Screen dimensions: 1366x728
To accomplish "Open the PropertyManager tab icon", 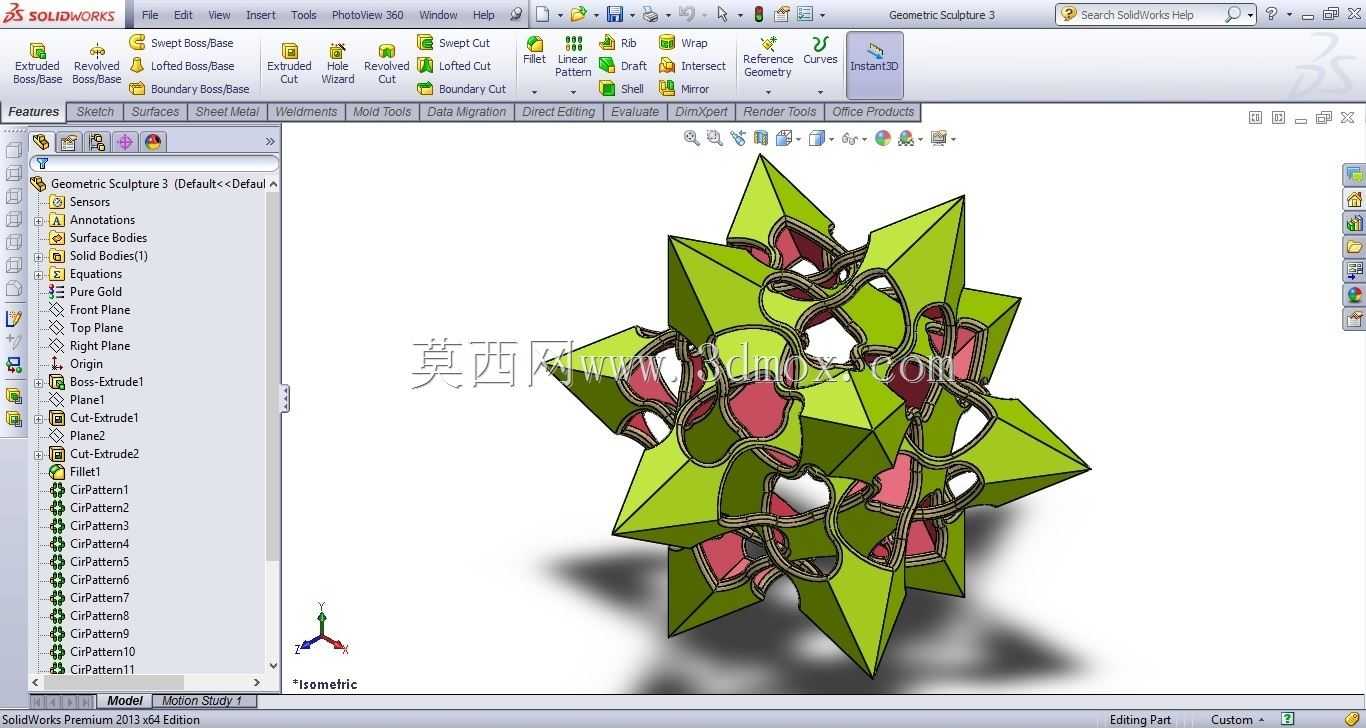I will [x=69, y=142].
